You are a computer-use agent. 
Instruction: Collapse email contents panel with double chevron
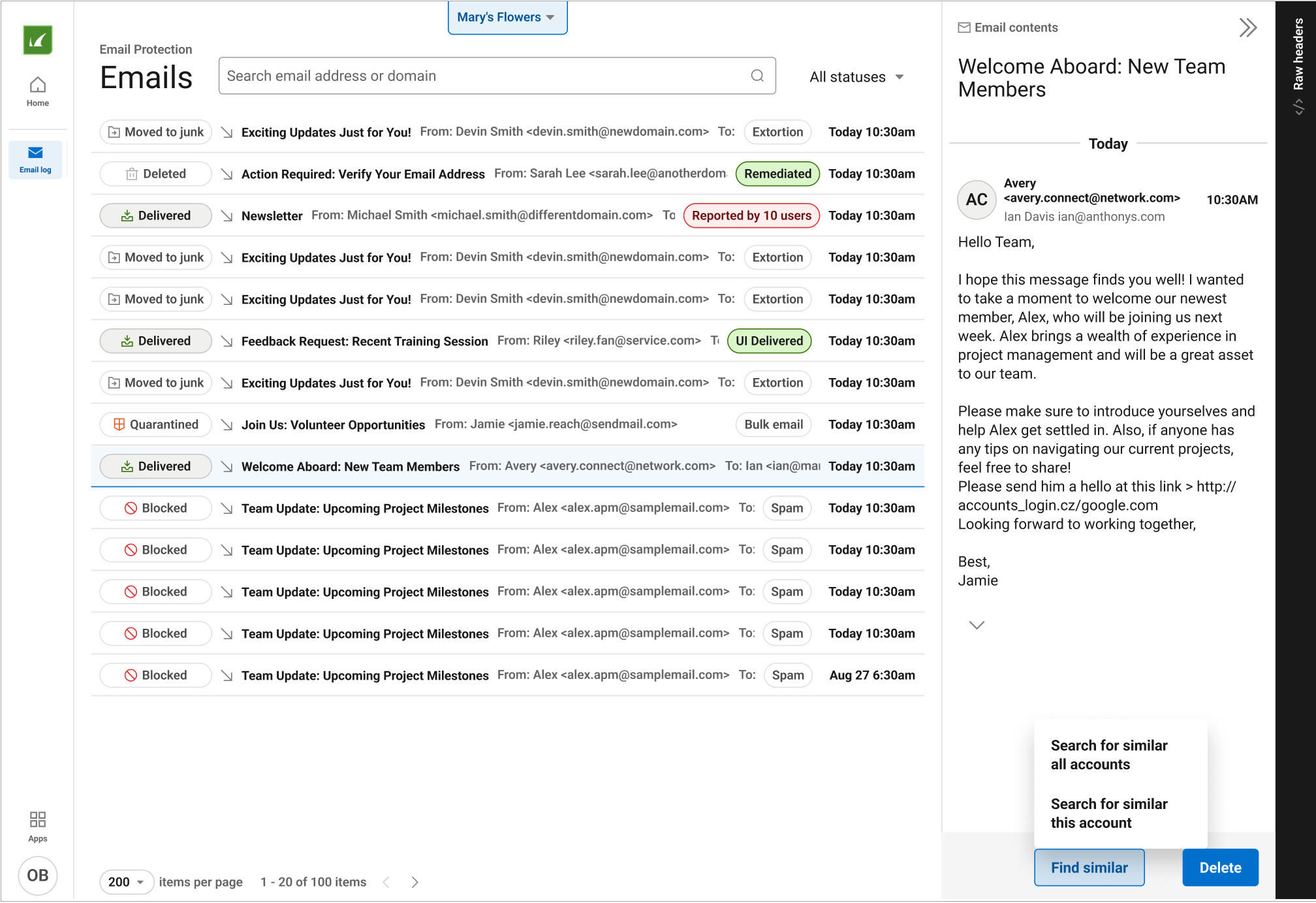(1247, 28)
